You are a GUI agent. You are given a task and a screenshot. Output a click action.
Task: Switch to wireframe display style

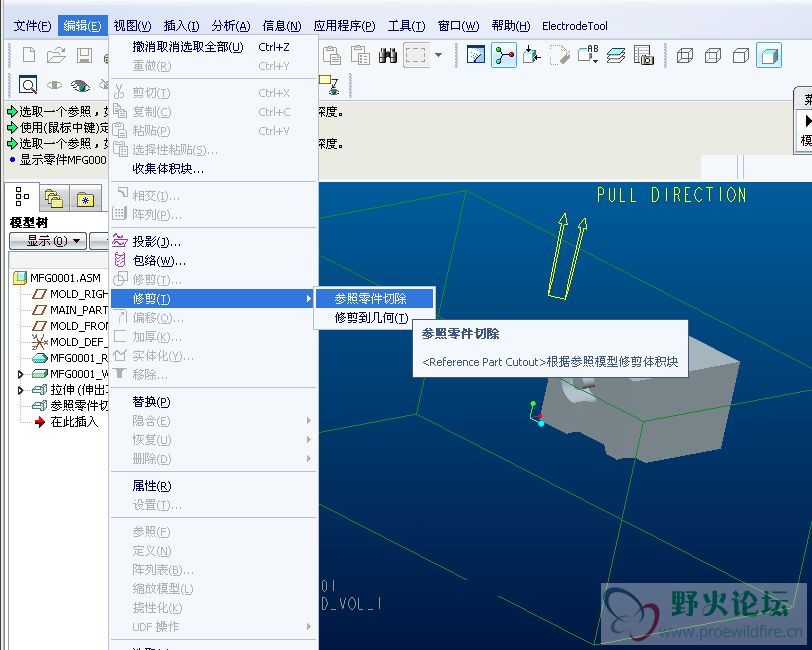685,55
